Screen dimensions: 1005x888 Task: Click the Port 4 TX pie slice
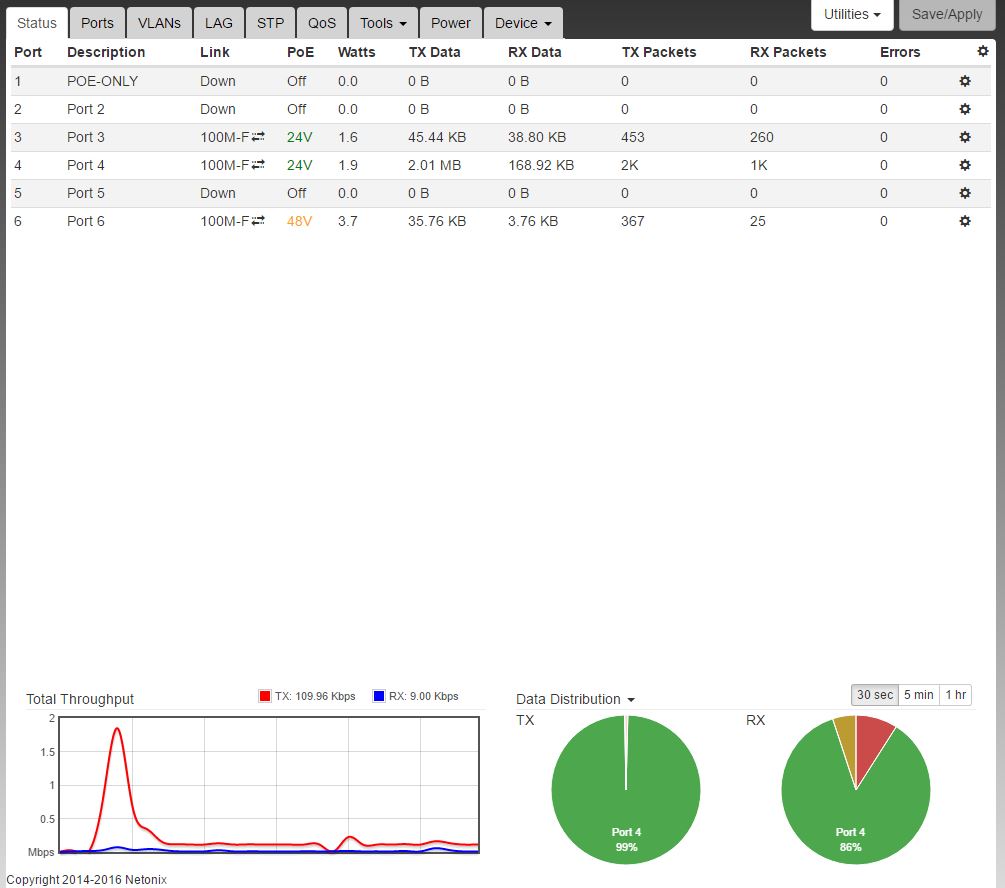coord(625,800)
